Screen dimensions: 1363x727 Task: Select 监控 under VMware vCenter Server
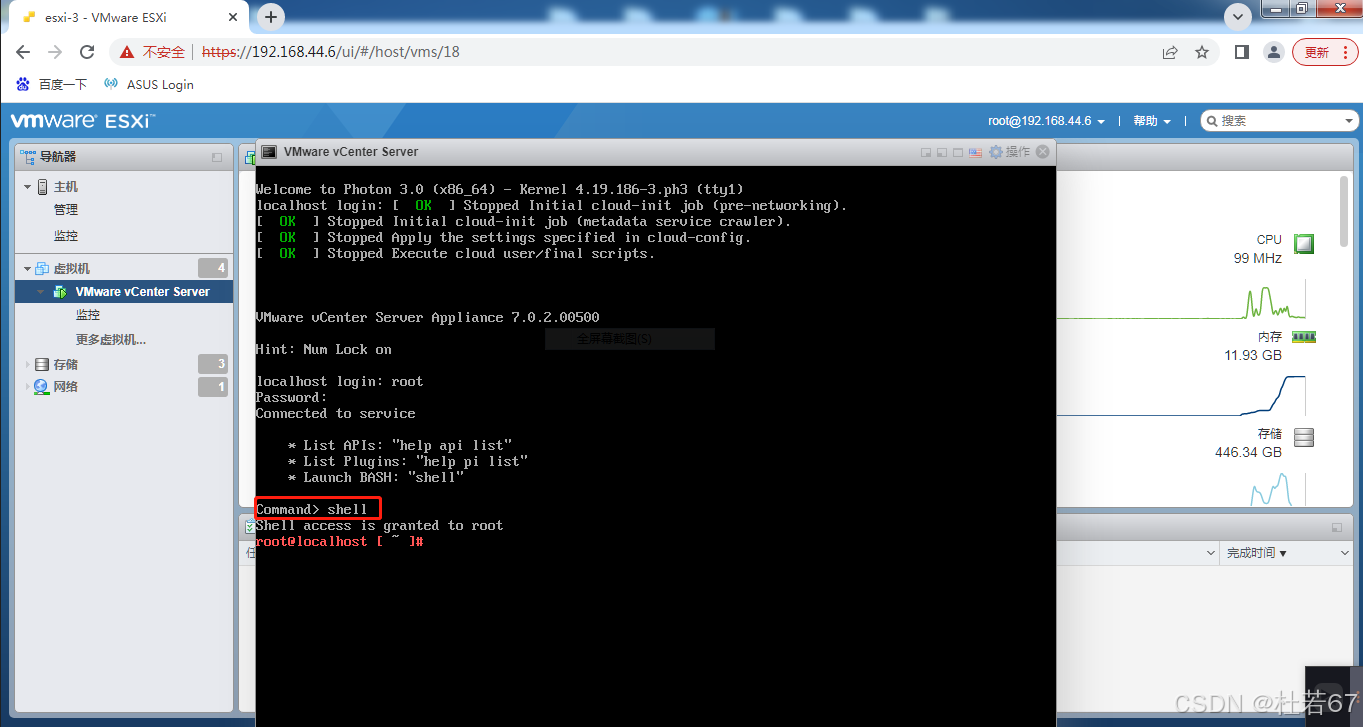tap(88, 315)
